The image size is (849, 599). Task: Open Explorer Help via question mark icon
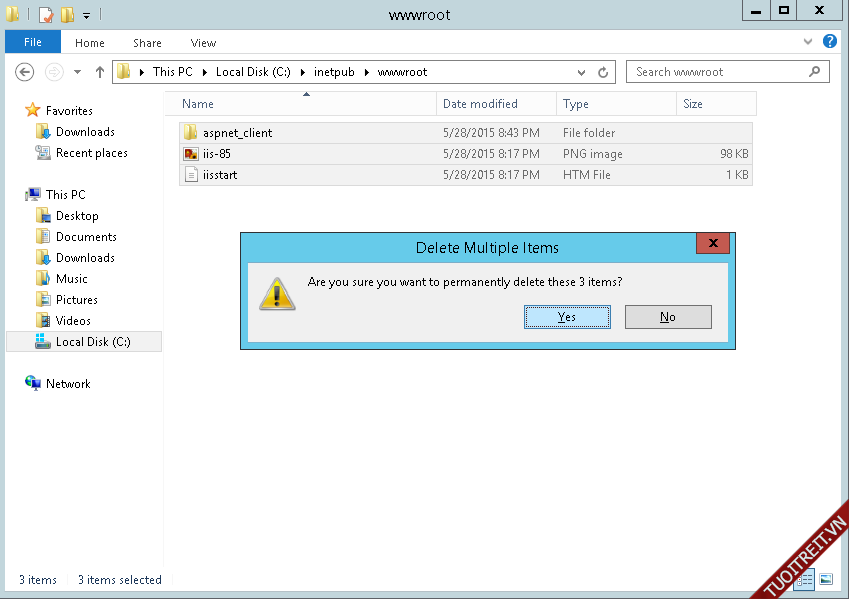(x=829, y=42)
